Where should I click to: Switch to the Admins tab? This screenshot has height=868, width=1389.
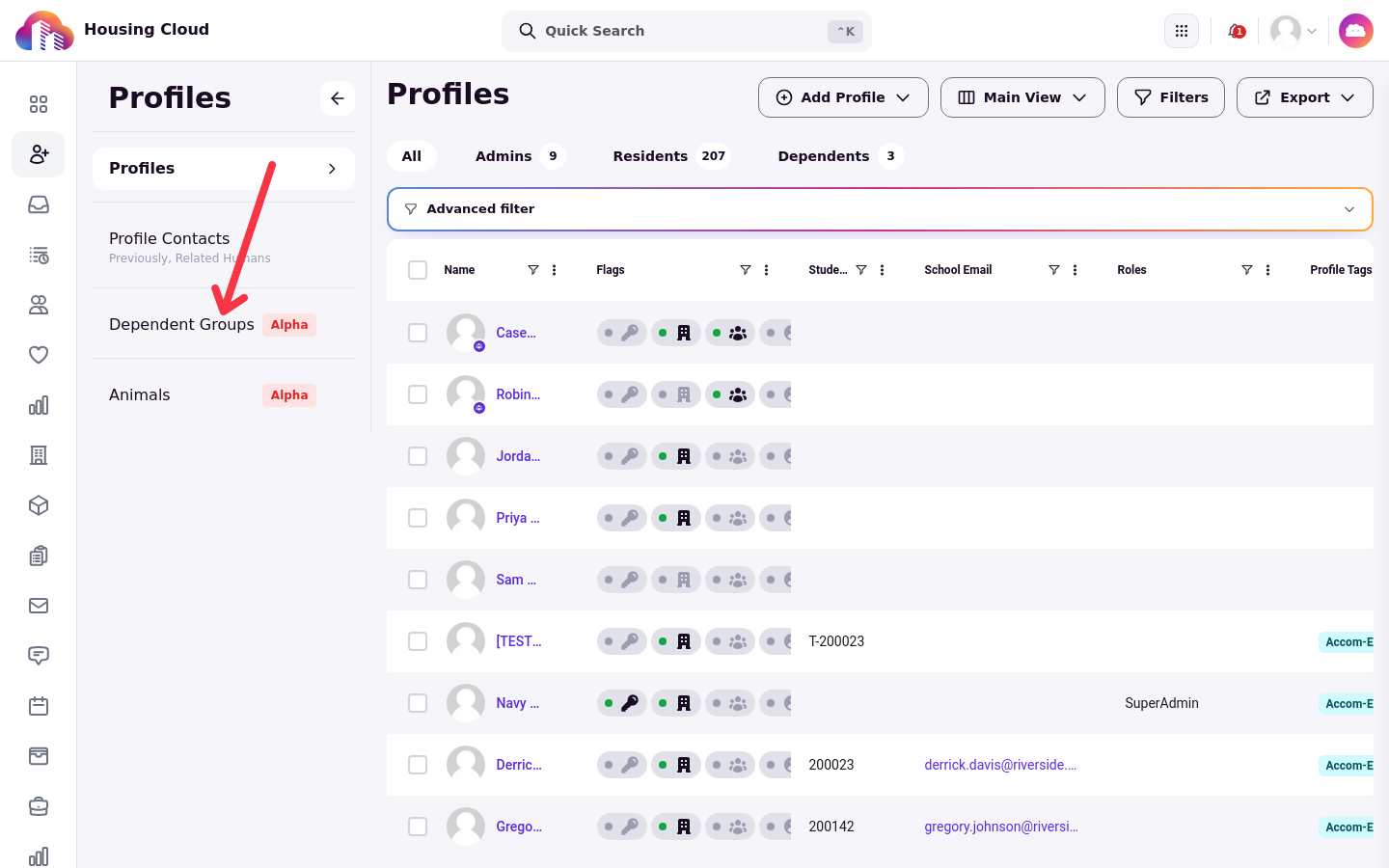519,156
